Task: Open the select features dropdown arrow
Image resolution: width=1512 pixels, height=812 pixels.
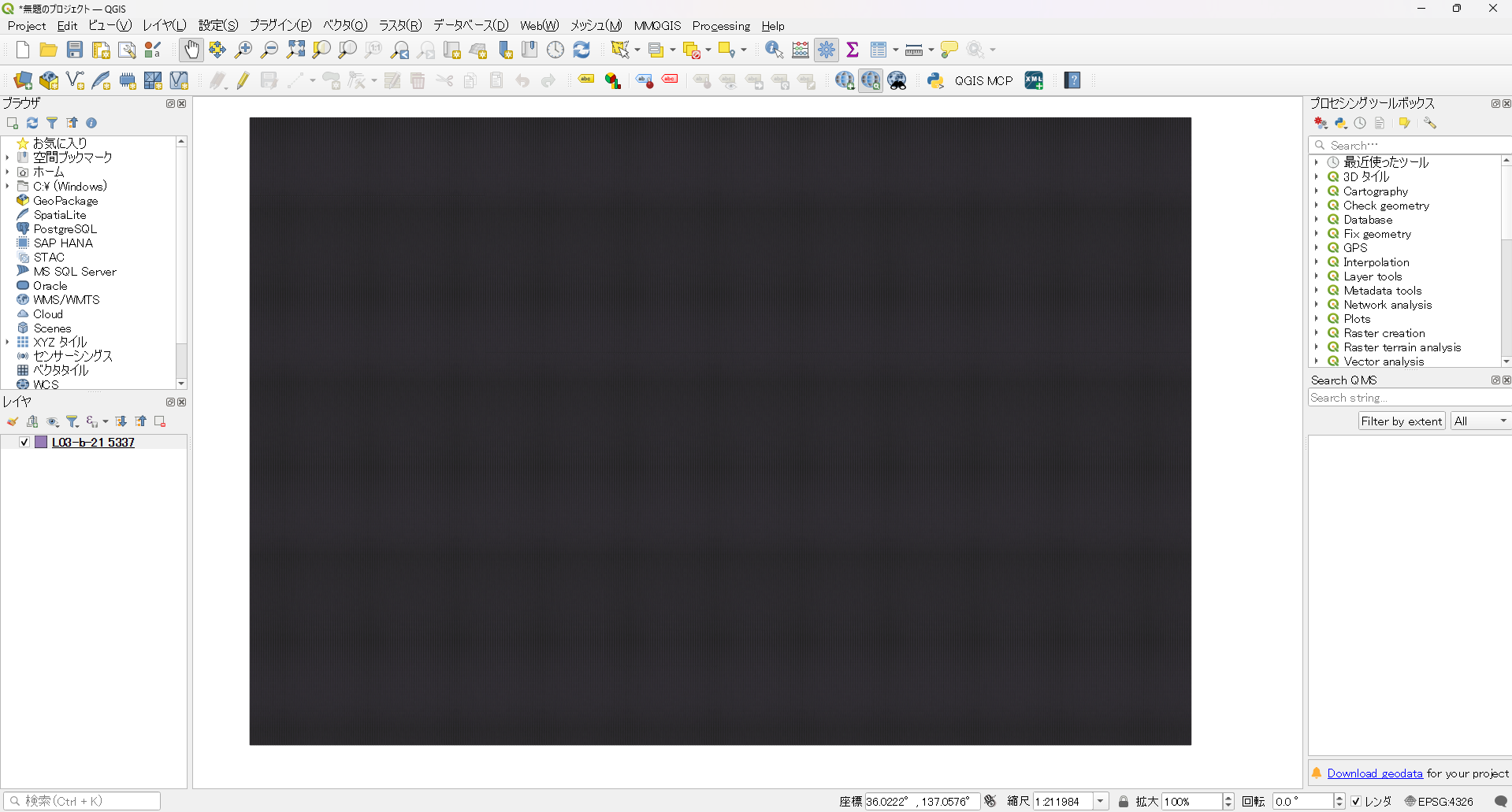Action: click(637, 50)
